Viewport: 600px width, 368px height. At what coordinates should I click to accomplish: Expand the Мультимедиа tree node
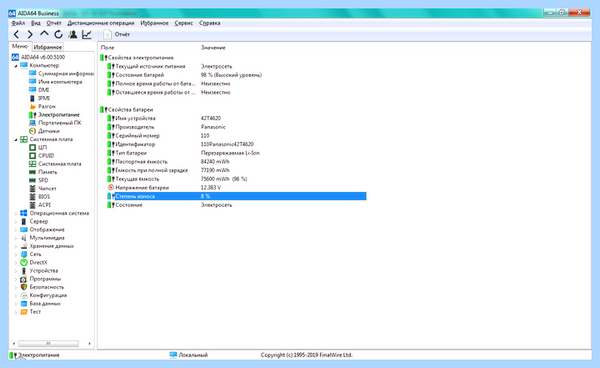(x=16, y=238)
